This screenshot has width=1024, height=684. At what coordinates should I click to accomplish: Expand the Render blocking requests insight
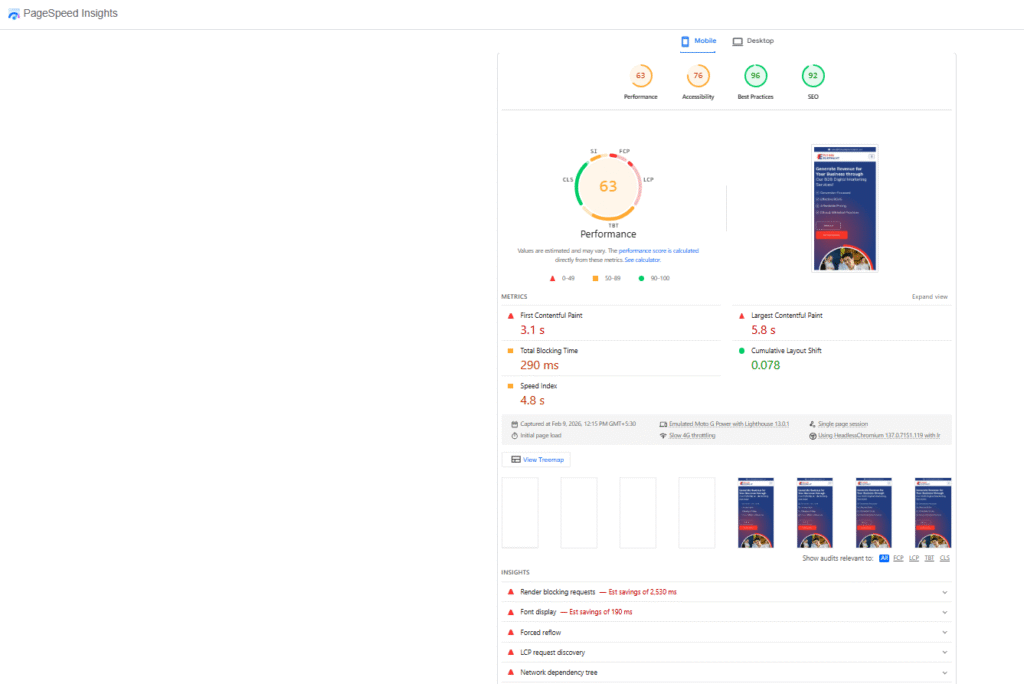(945, 592)
